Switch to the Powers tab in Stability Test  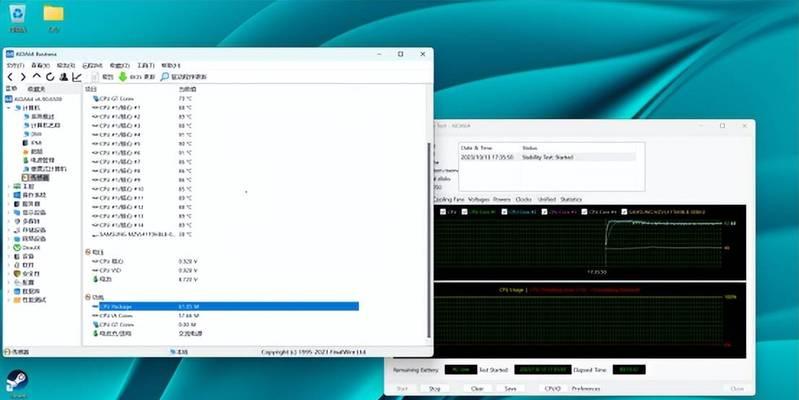502,199
